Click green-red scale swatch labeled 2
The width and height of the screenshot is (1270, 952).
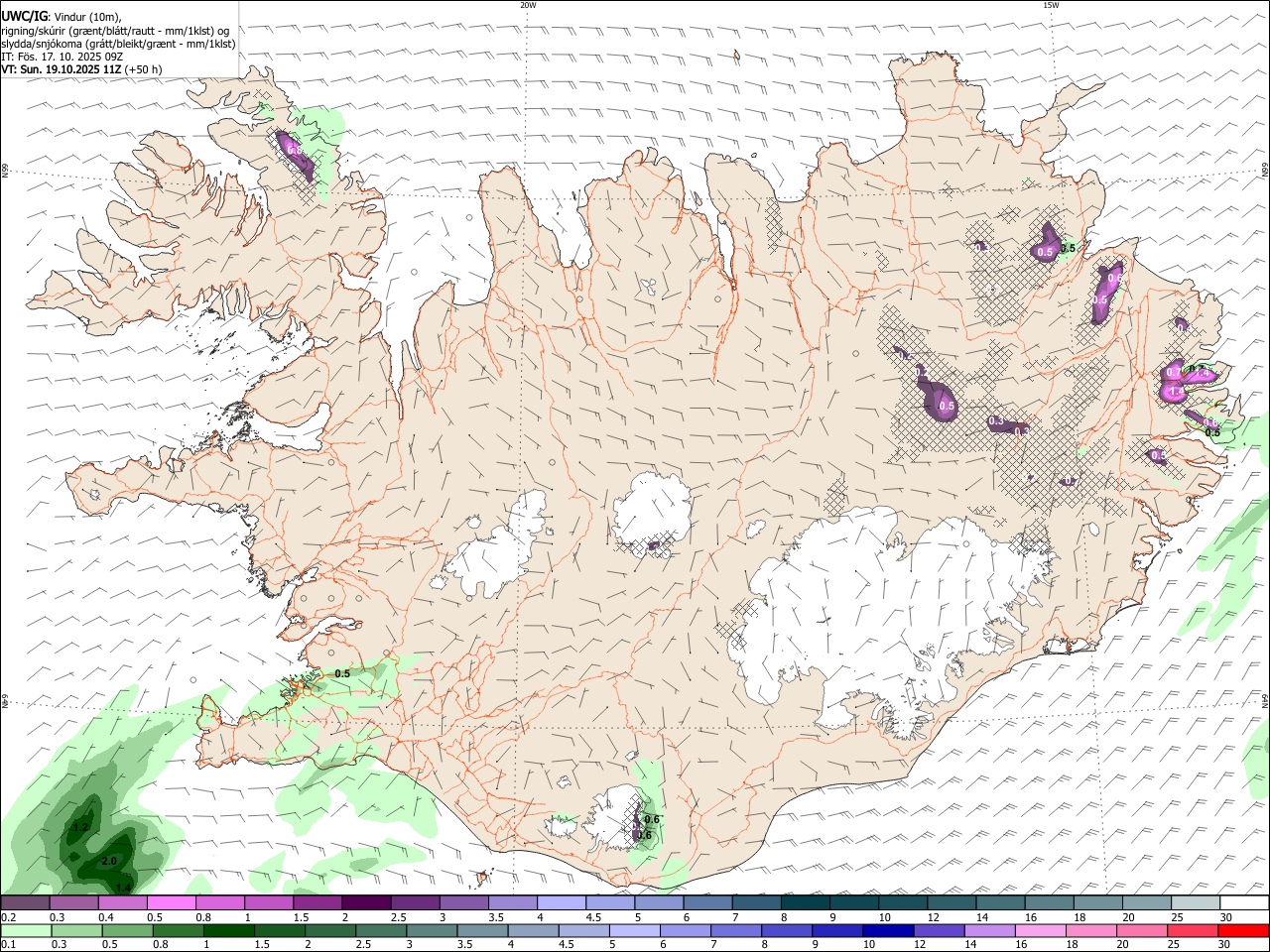coord(330,931)
